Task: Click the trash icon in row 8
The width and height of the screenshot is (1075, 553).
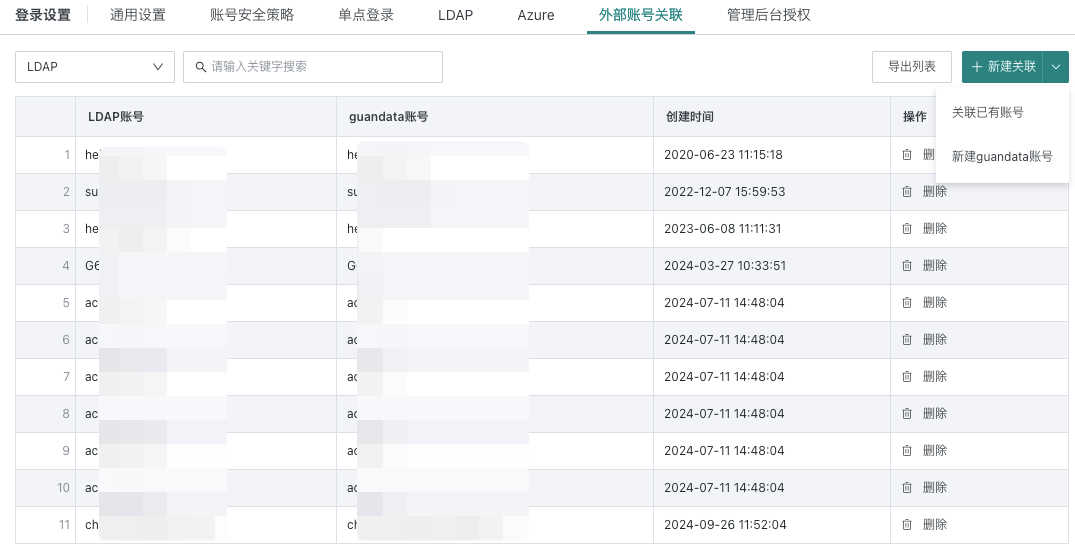Action: [907, 414]
